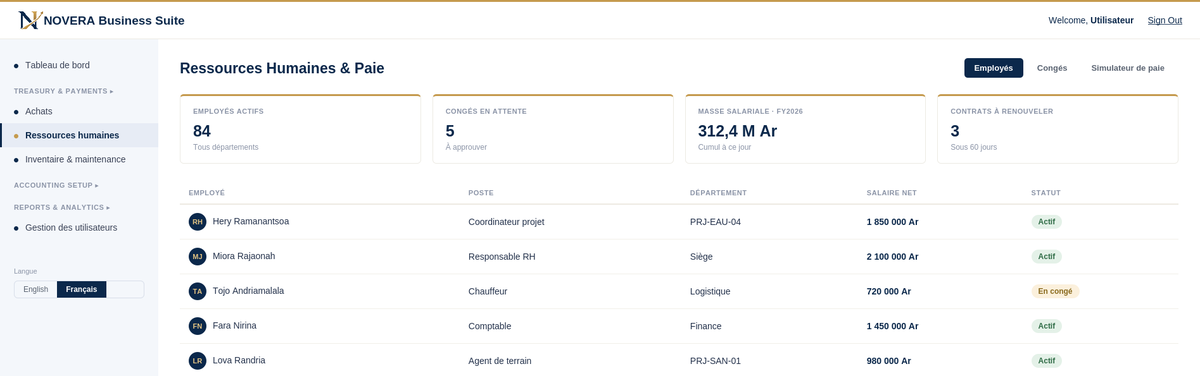Select employee name Lova Randria
The width and height of the screenshot is (1200, 376).
pyautogui.click(x=239, y=360)
